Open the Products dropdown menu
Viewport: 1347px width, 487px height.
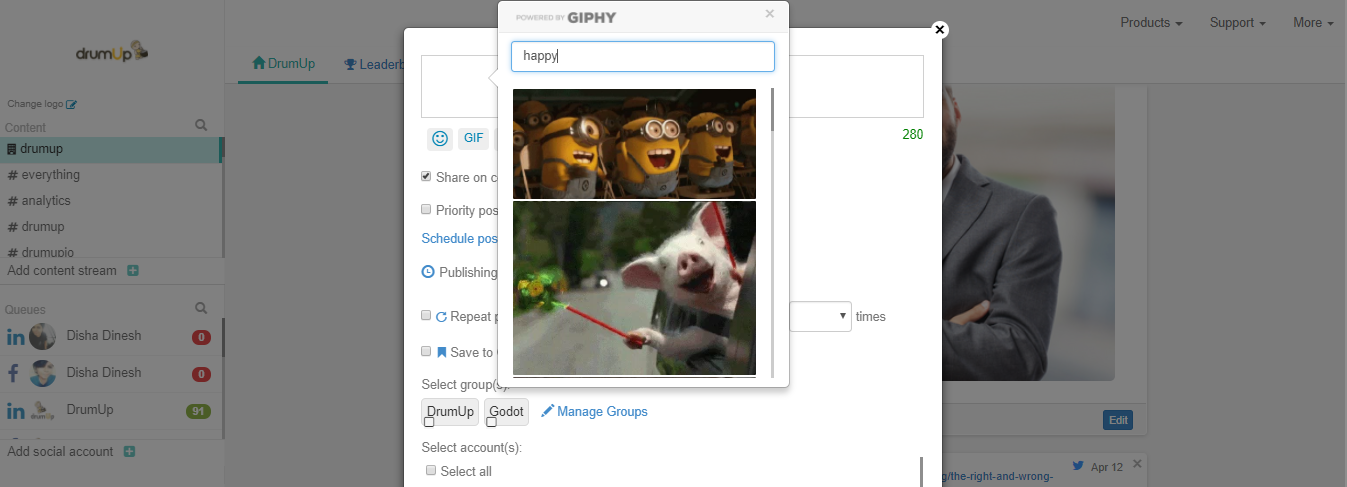point(1151,23)
